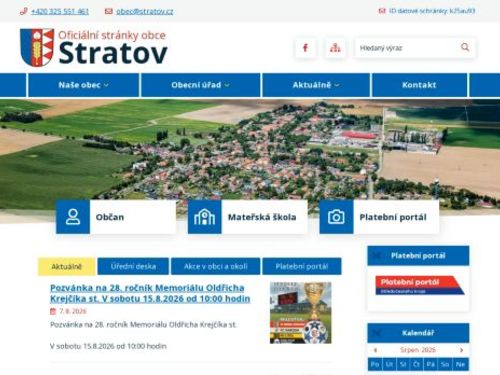Screen dimensions: 500x375
Task: Click the obec@stratov.cz email link
Action: click(145, 11)
